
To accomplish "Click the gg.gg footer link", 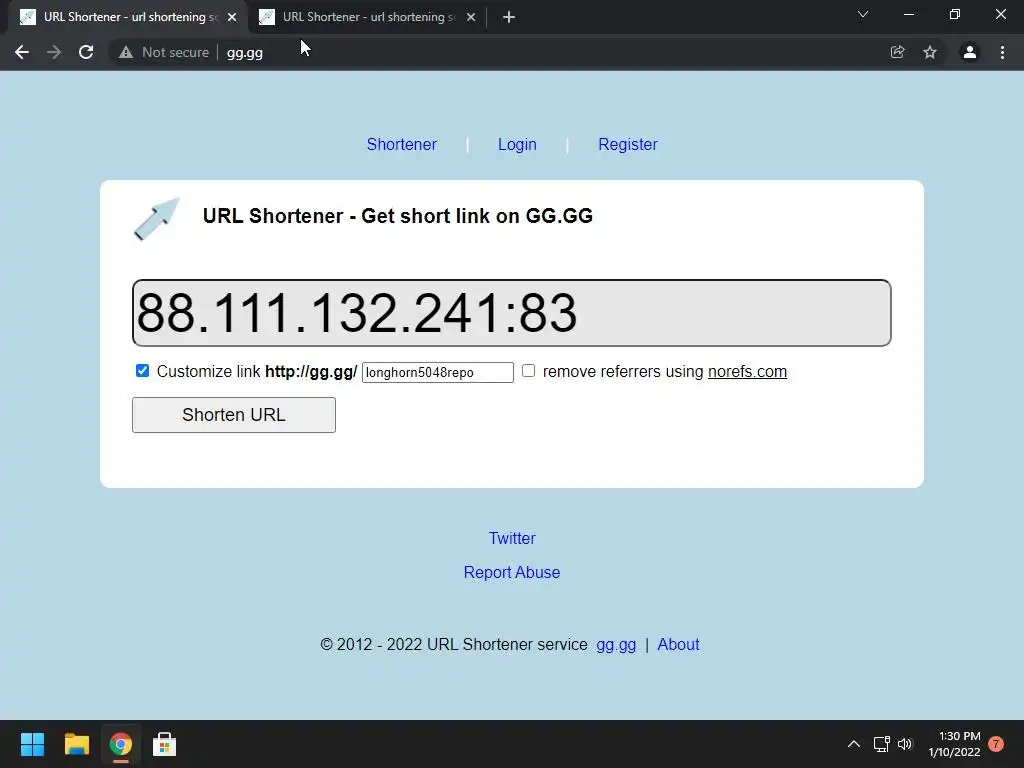I will pyautogui.click(x=616, y=645).
